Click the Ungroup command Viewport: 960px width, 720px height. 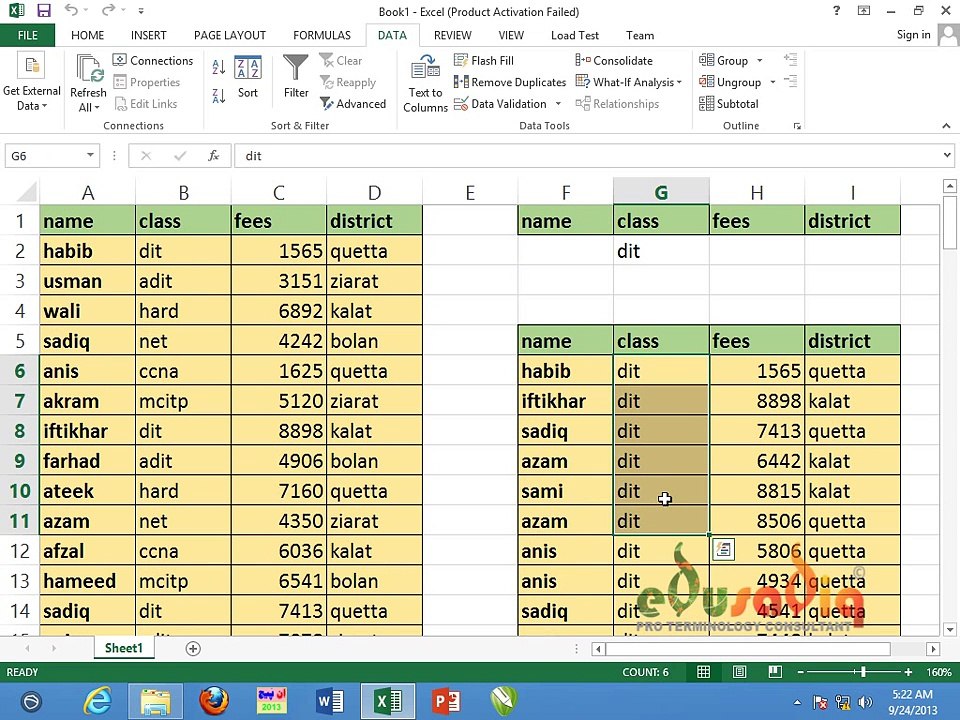(730, 82)
